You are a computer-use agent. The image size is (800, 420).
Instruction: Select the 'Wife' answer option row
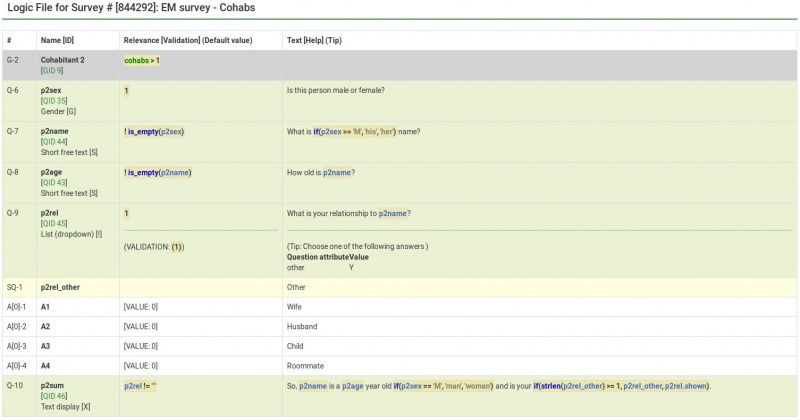point(296,307)
